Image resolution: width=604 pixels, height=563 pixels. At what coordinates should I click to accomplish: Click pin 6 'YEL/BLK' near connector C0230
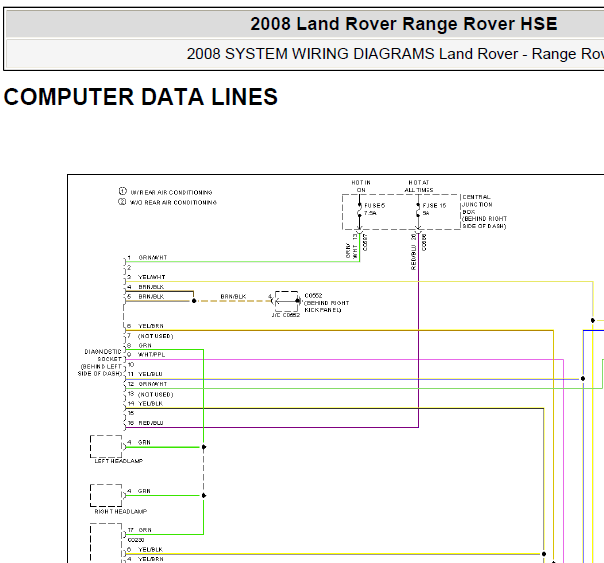[x=150, y=550]
